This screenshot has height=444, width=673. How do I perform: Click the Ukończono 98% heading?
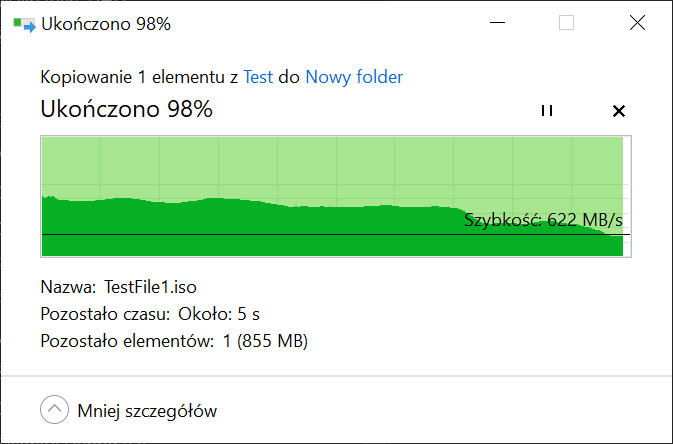[x=127, y=109]
